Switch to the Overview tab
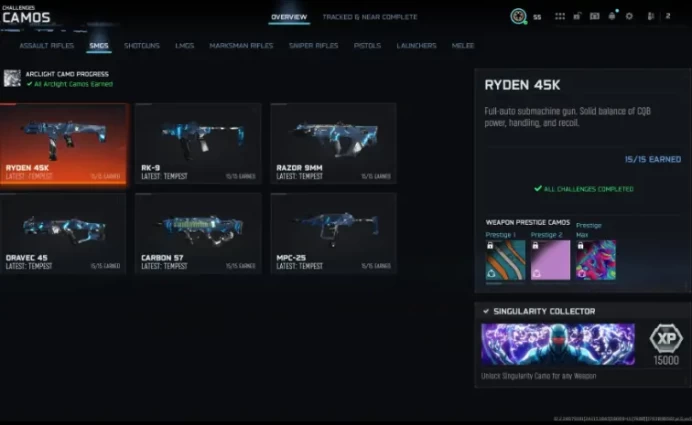This screenshot has height=425, width=692. tap(289, 17)
